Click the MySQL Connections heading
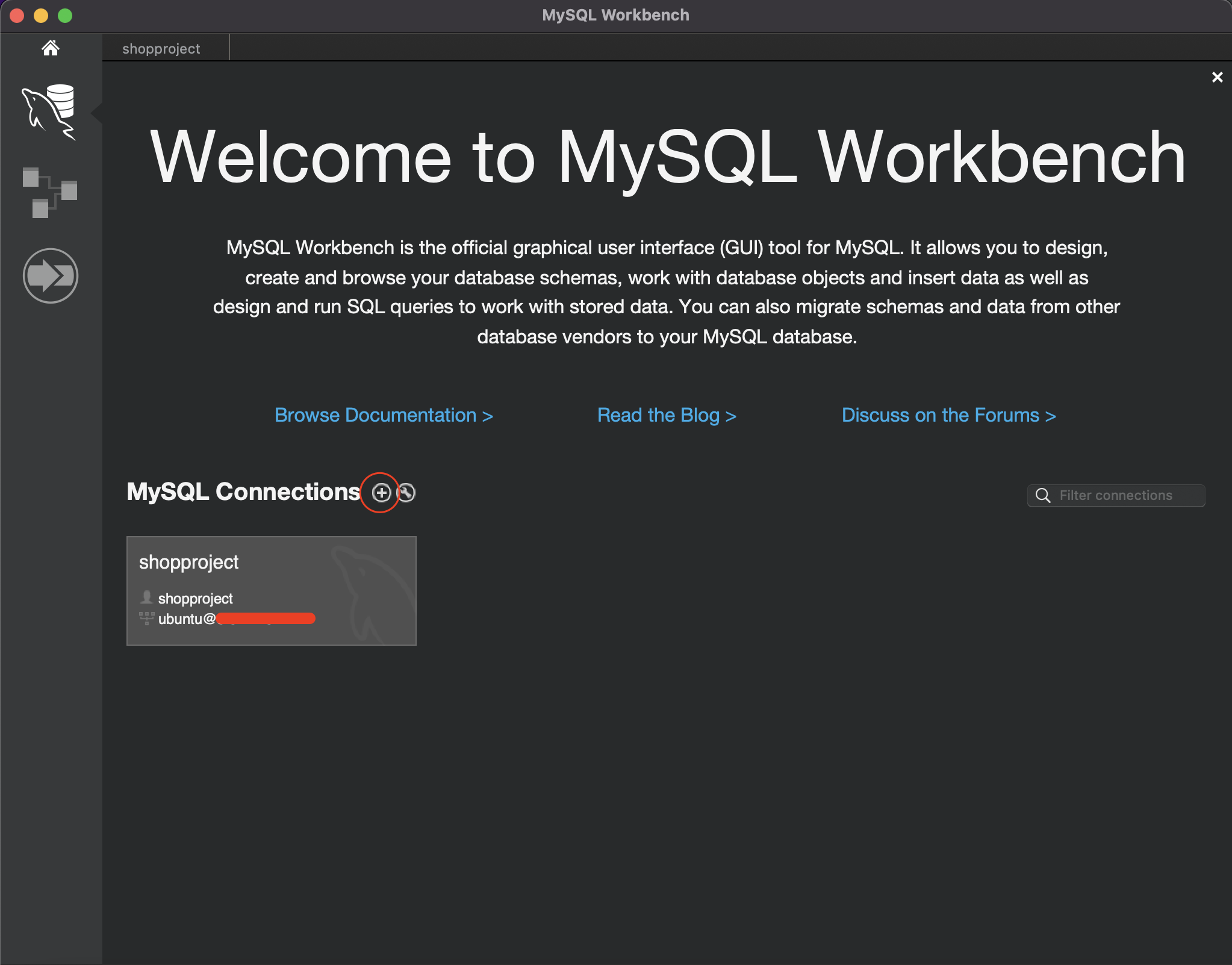Image resolution: width=1232 pixels, height=965 pixels. [243, 492]
